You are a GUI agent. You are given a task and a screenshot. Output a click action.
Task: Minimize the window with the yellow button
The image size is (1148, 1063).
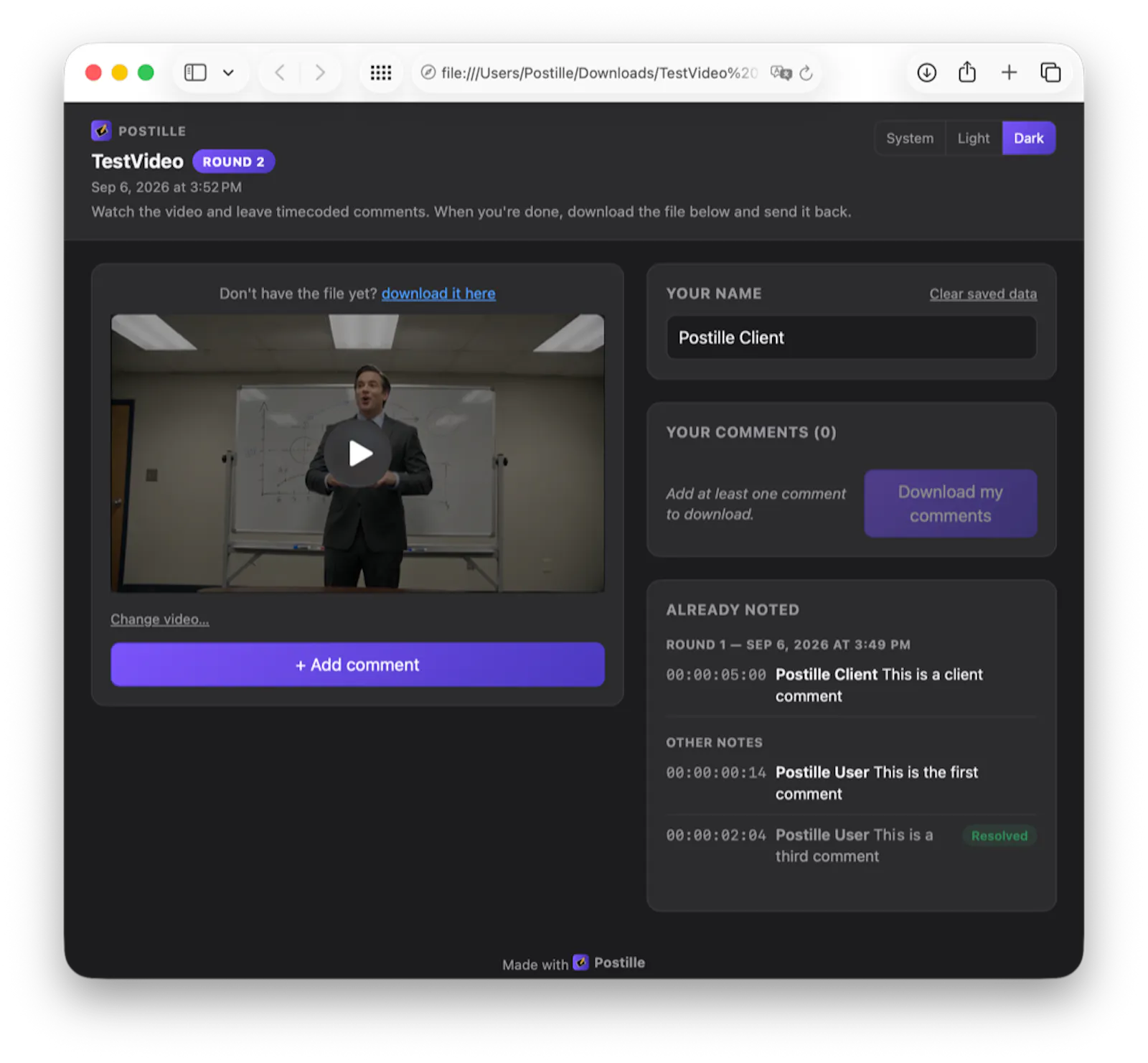[x=120, y=72]
